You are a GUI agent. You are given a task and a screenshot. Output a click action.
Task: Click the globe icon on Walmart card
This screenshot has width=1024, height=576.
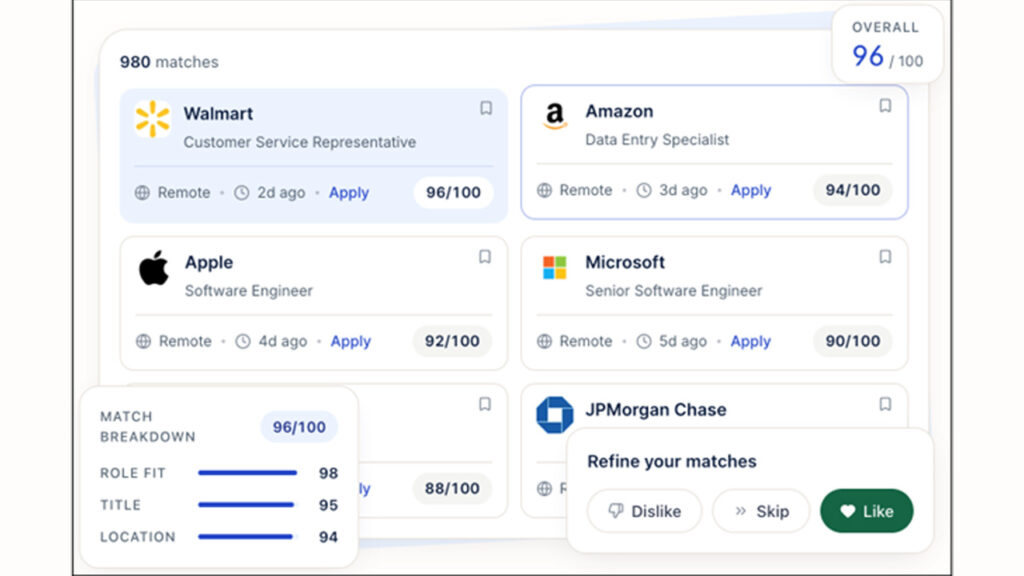click(142, 193)
